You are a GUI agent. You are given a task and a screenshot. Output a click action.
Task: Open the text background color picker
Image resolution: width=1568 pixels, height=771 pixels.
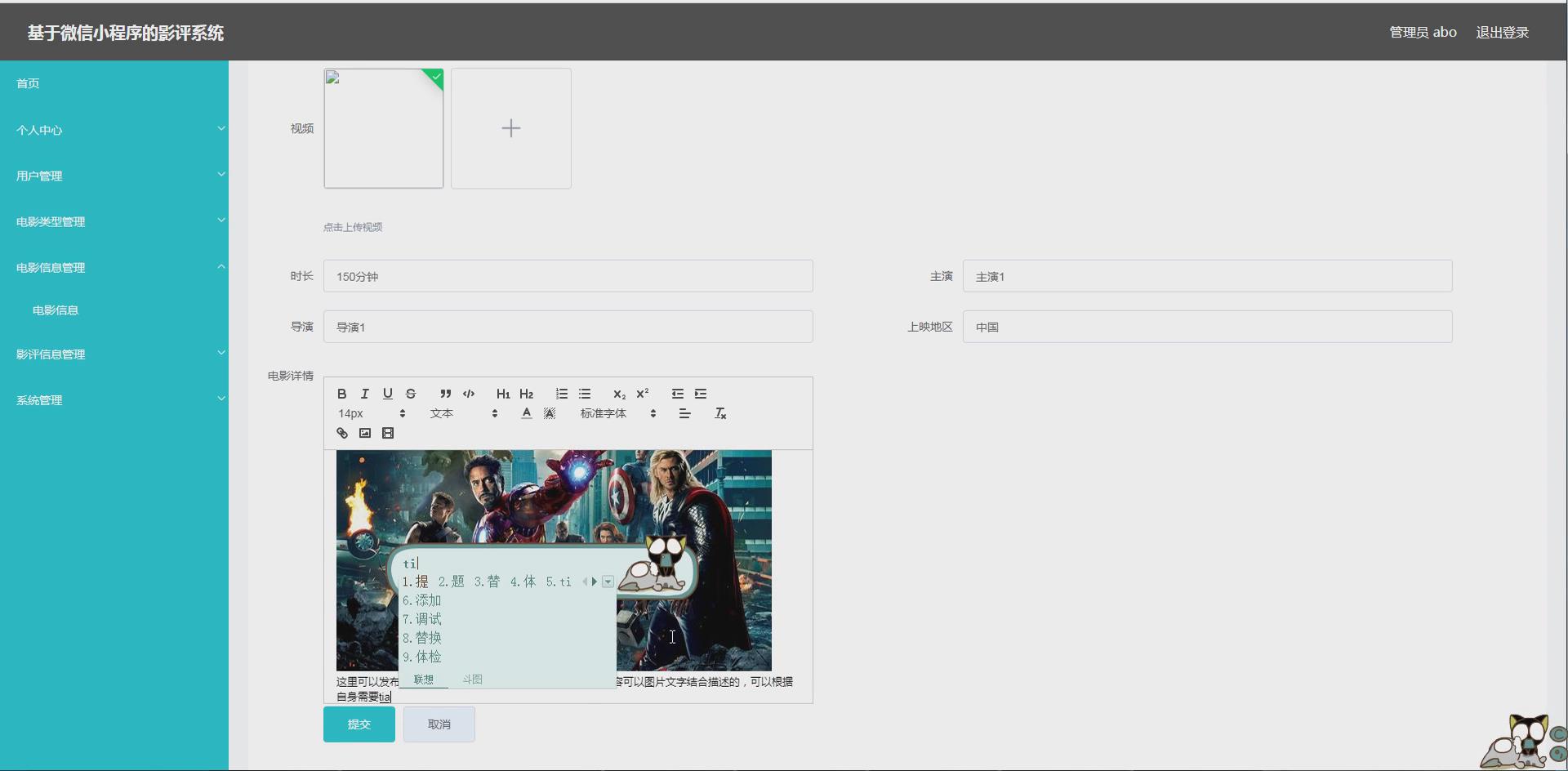pyautogui.click(x=550, y=413)
